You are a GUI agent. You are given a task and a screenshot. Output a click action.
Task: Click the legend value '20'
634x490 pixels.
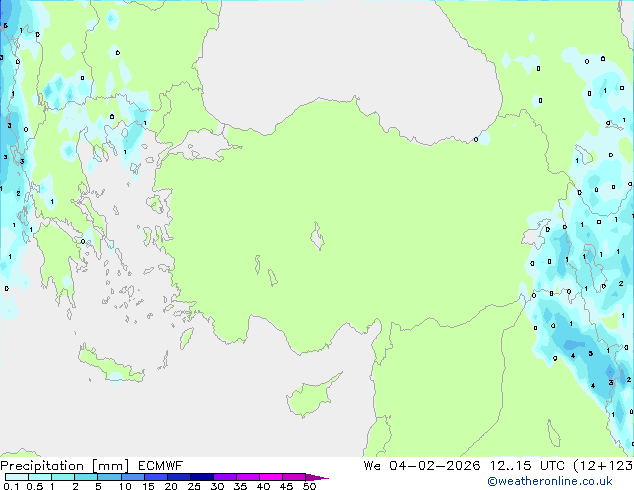pyautogui.click(x=171, y=486)
